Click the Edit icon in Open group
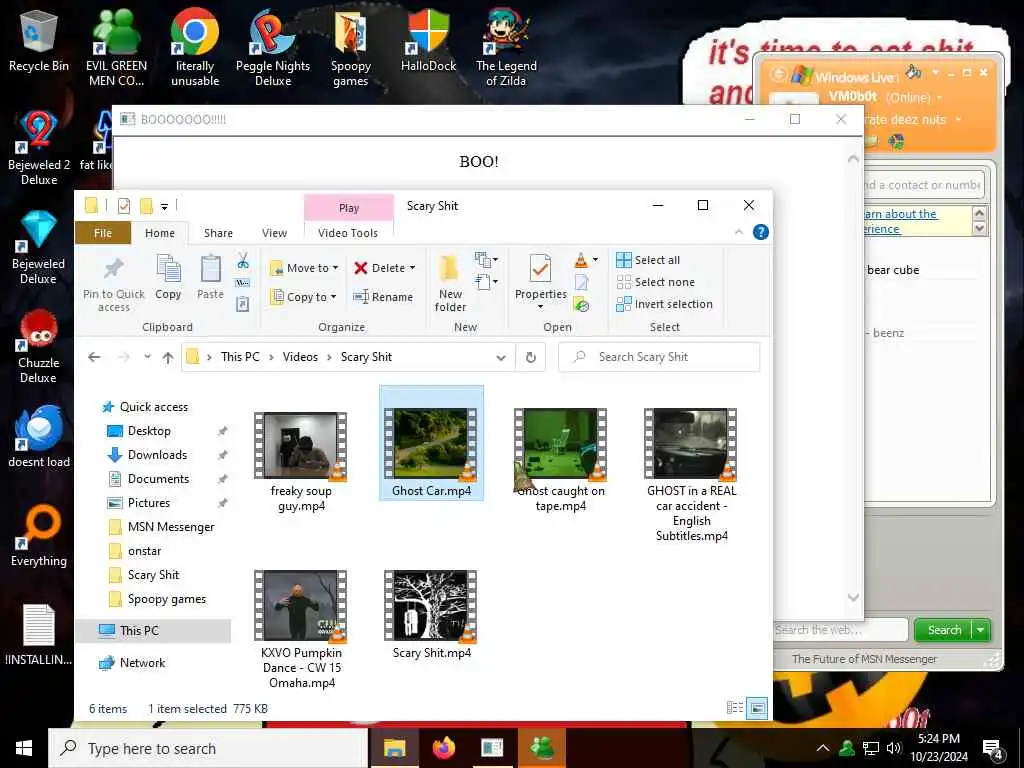This screenshot has height=768, width=1024. pos(581,282)
